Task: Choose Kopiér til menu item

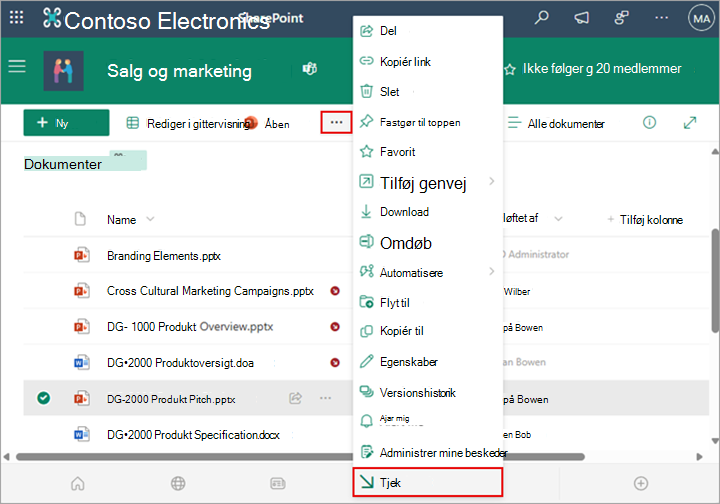Action: (x=428, y=331)
